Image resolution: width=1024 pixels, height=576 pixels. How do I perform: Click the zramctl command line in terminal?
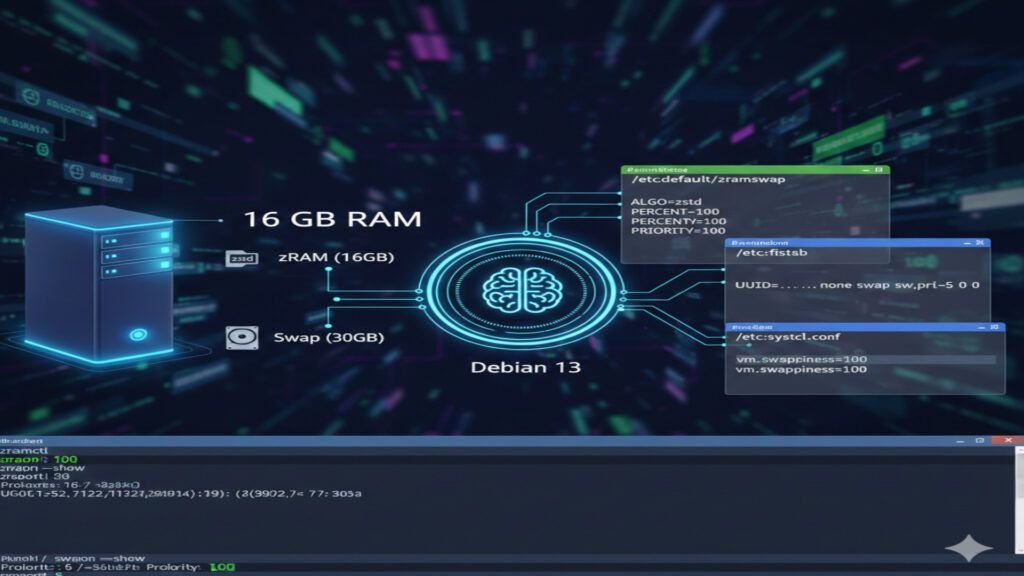pos(27,451)
